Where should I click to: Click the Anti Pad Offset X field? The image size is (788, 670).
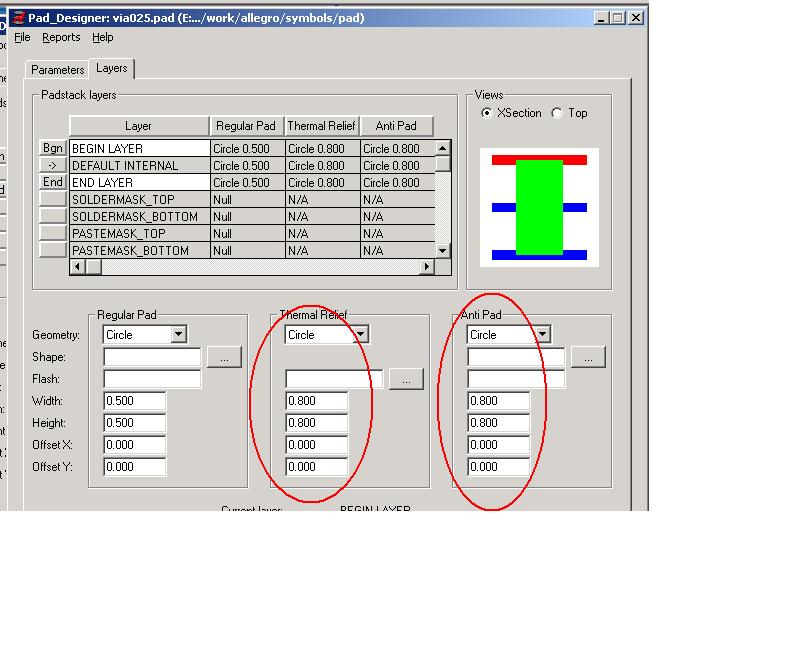point(499,445)
